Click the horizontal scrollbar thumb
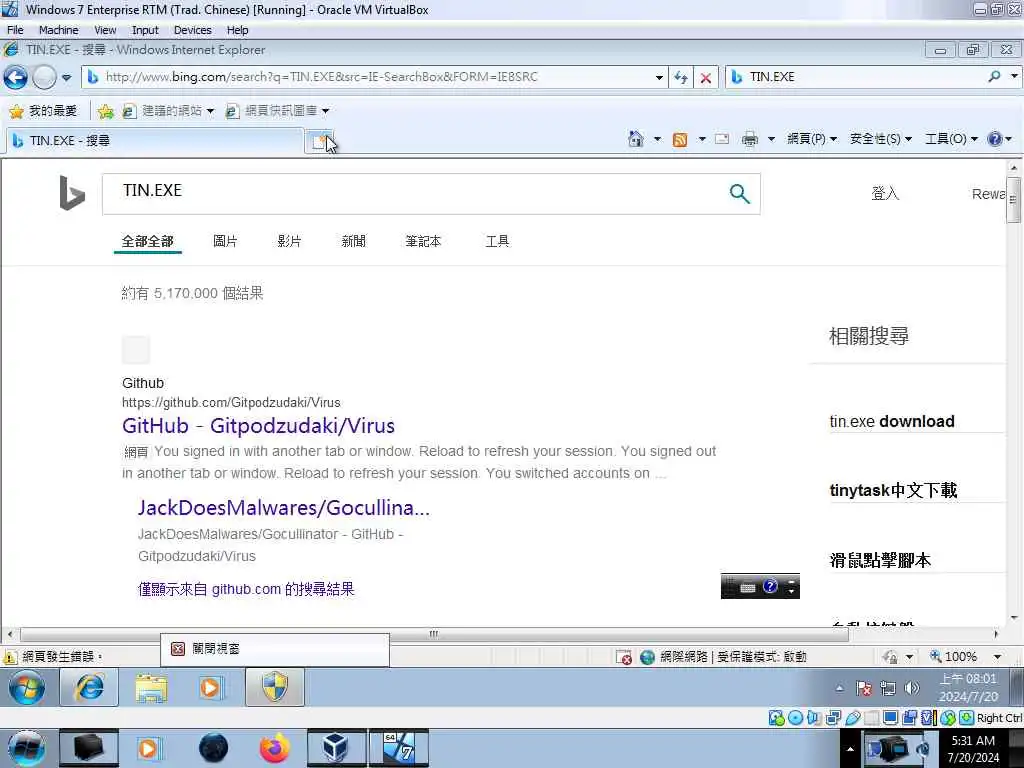This screenshot has width=1024, height=768. pyautogui.click(x=434, y=634)
